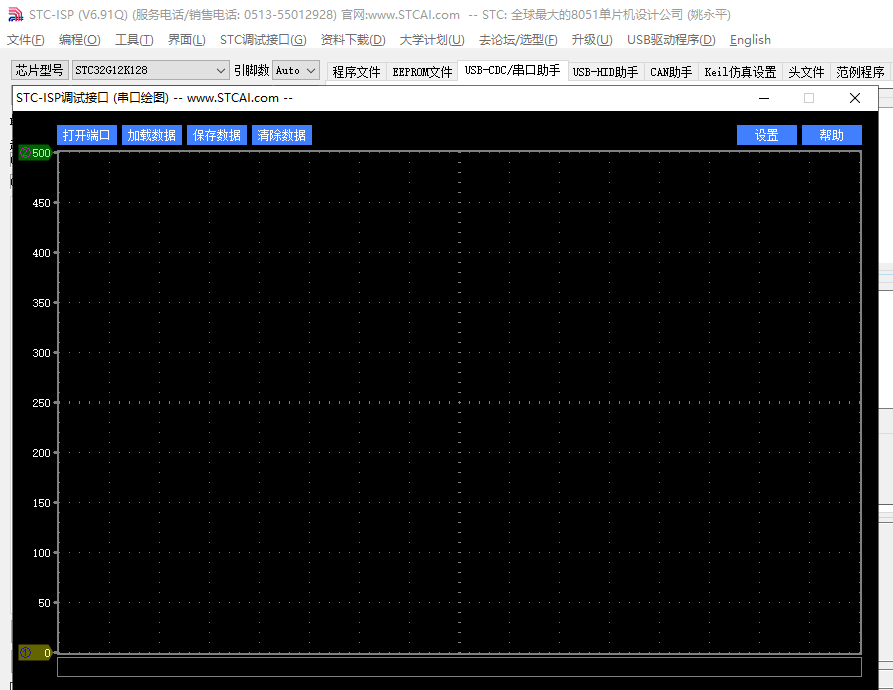
Task: Open the CAN助手 tab
Action: click(x=671, y=72)
